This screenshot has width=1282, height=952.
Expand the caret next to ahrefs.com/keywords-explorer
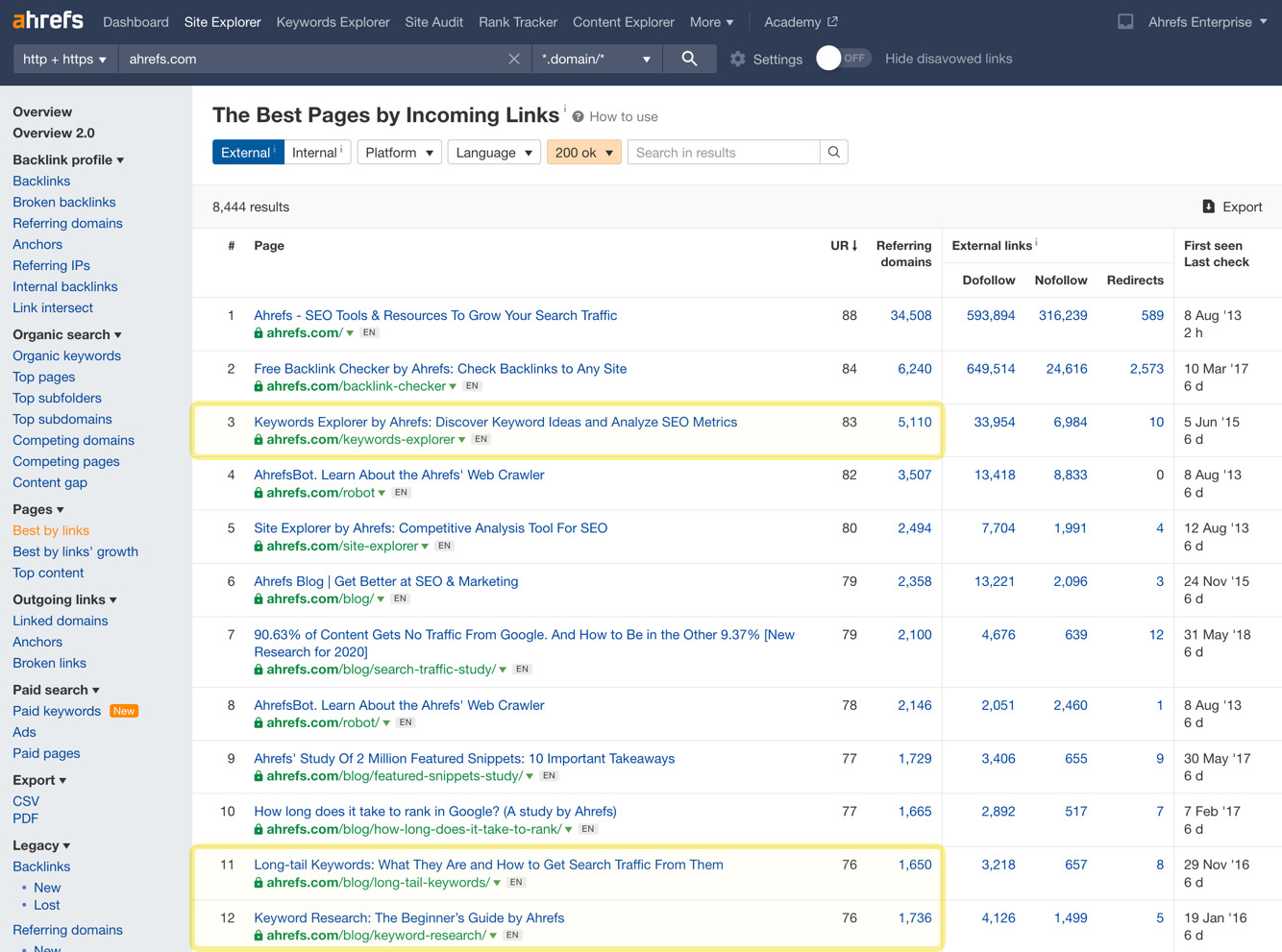click(x=459, y=439)
